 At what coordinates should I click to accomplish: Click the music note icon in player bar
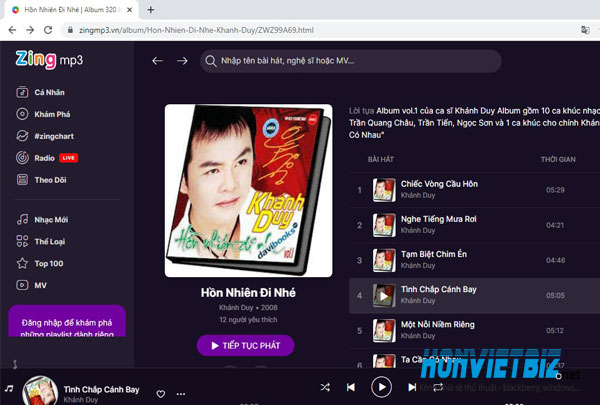click(9, 389)
